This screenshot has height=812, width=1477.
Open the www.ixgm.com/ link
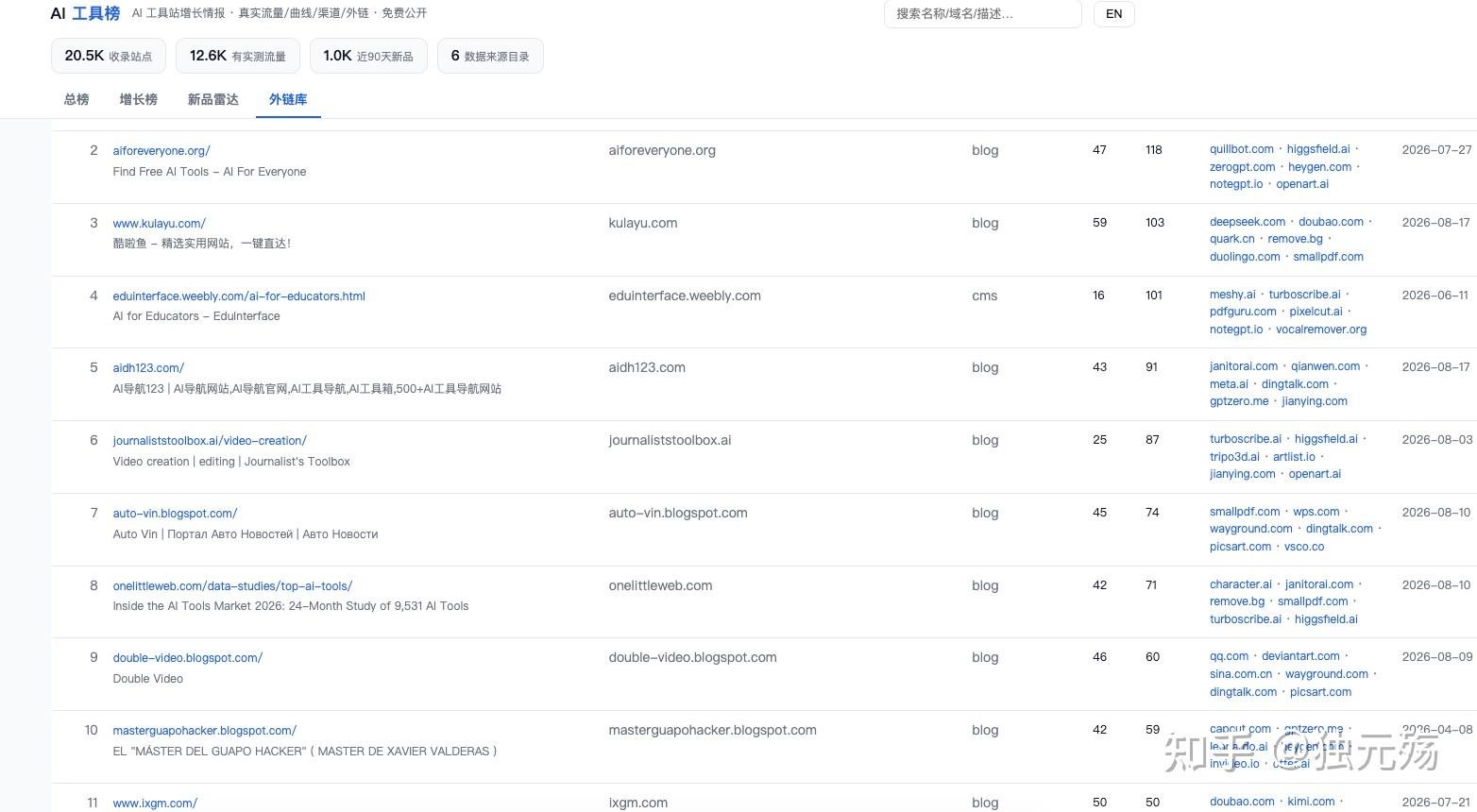[155, 804]
